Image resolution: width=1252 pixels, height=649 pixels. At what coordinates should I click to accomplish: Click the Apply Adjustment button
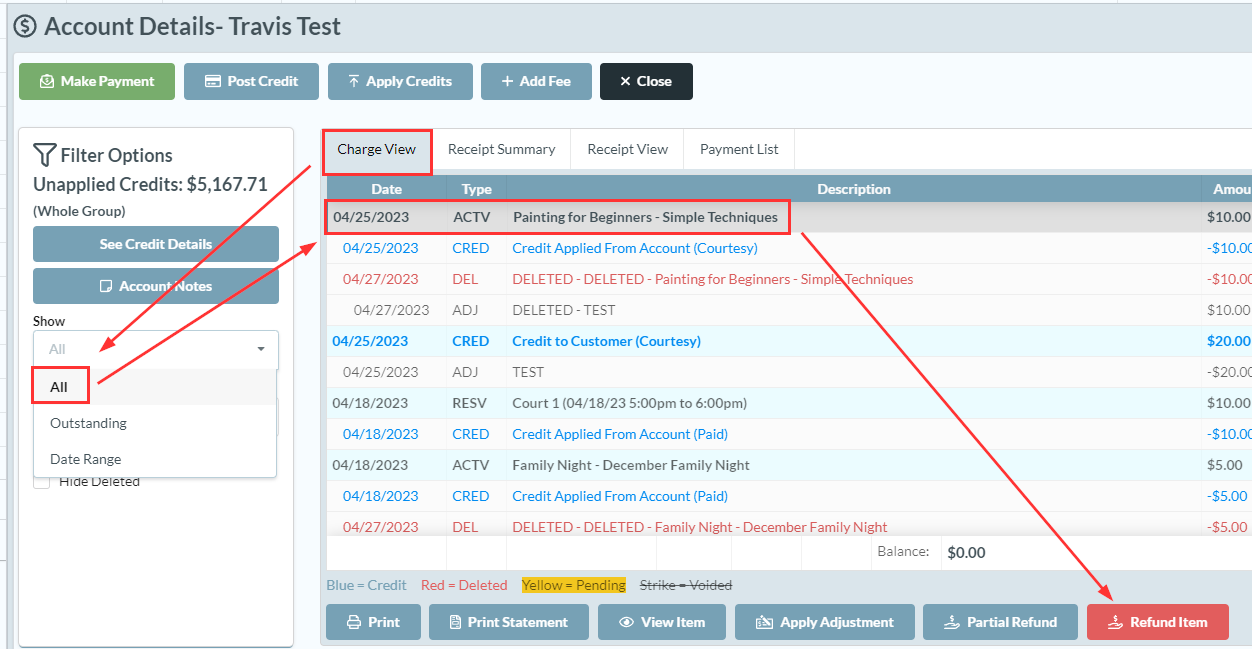coord(824,622)
